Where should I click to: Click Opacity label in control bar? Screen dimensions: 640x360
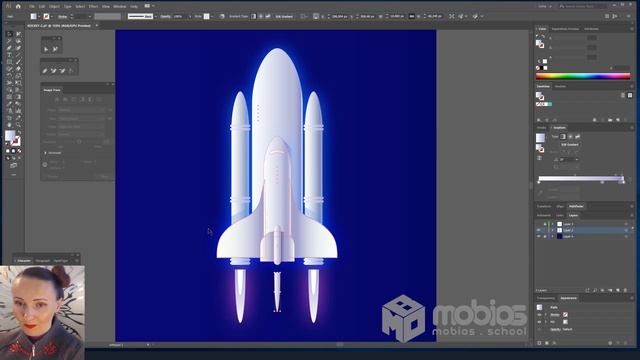point(165,16)
